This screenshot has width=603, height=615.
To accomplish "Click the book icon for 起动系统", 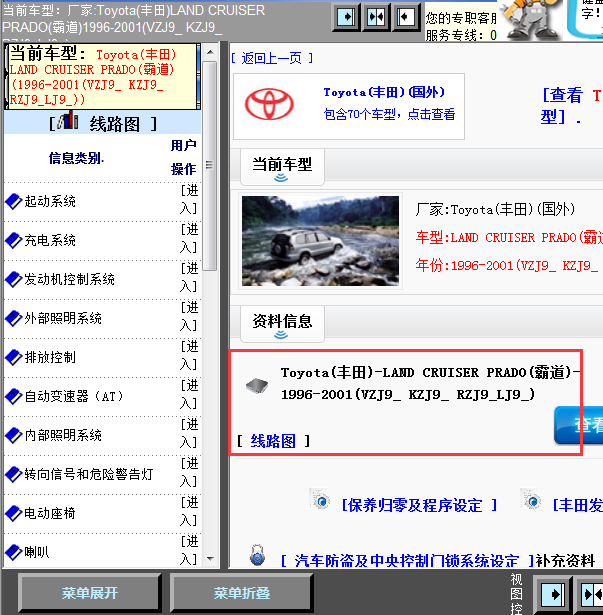I will click(13, 201).
